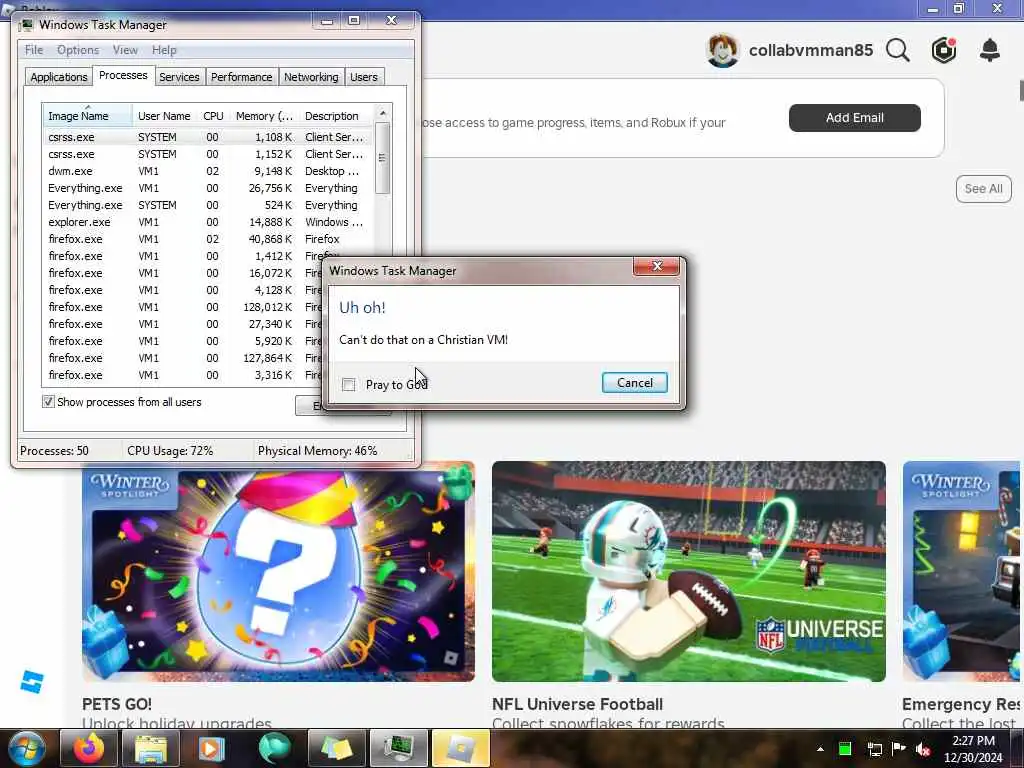Sort processes by User Name column
1024x768 pixels.
[x=165, y=116]
